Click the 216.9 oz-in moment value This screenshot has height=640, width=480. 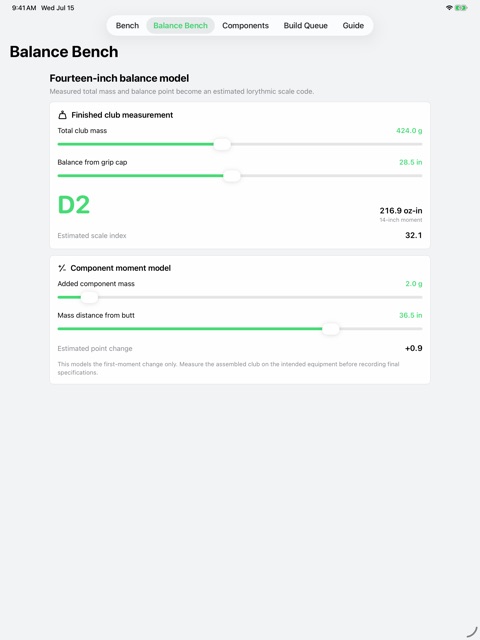(x=401, y=211)
